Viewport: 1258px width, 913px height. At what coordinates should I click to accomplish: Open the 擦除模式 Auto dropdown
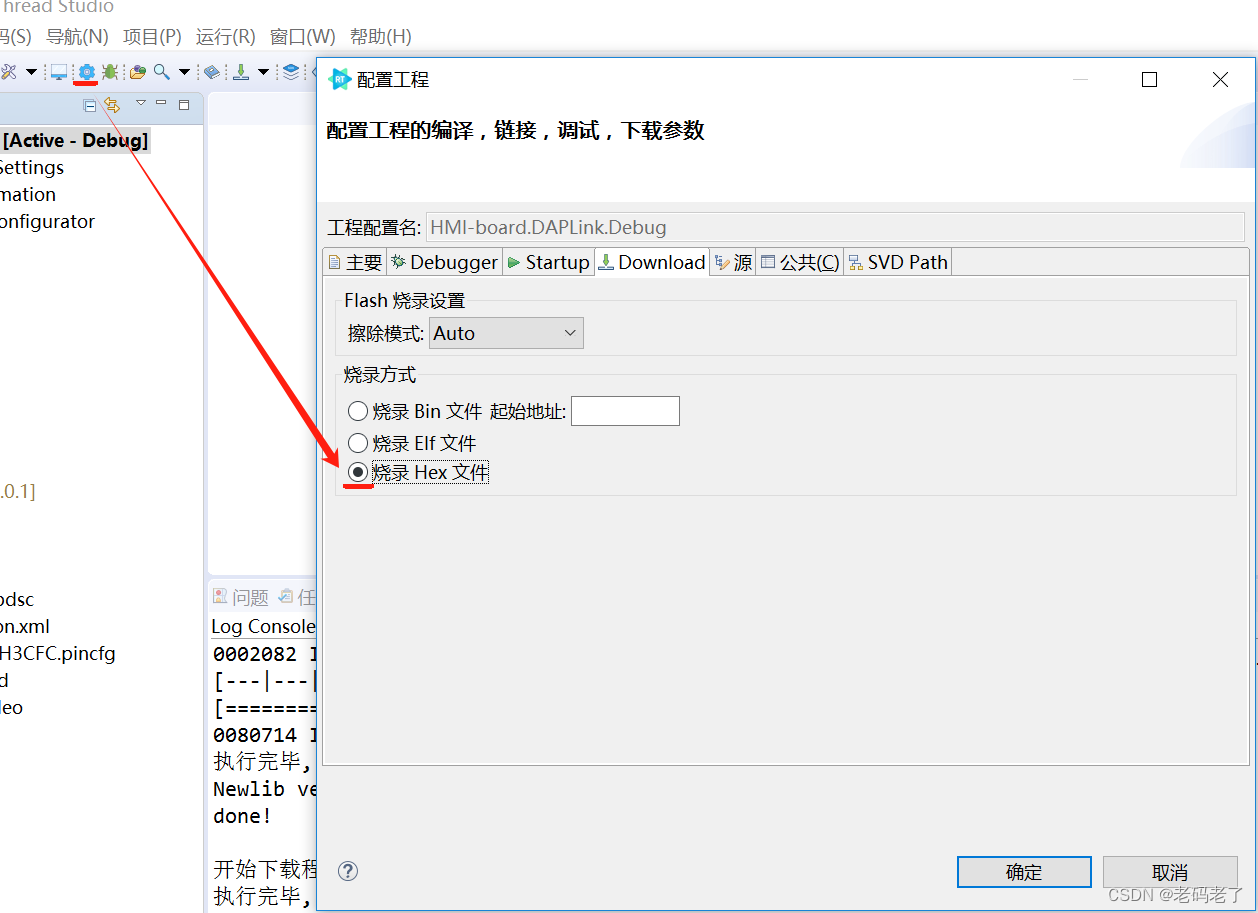tap(505, 332)
